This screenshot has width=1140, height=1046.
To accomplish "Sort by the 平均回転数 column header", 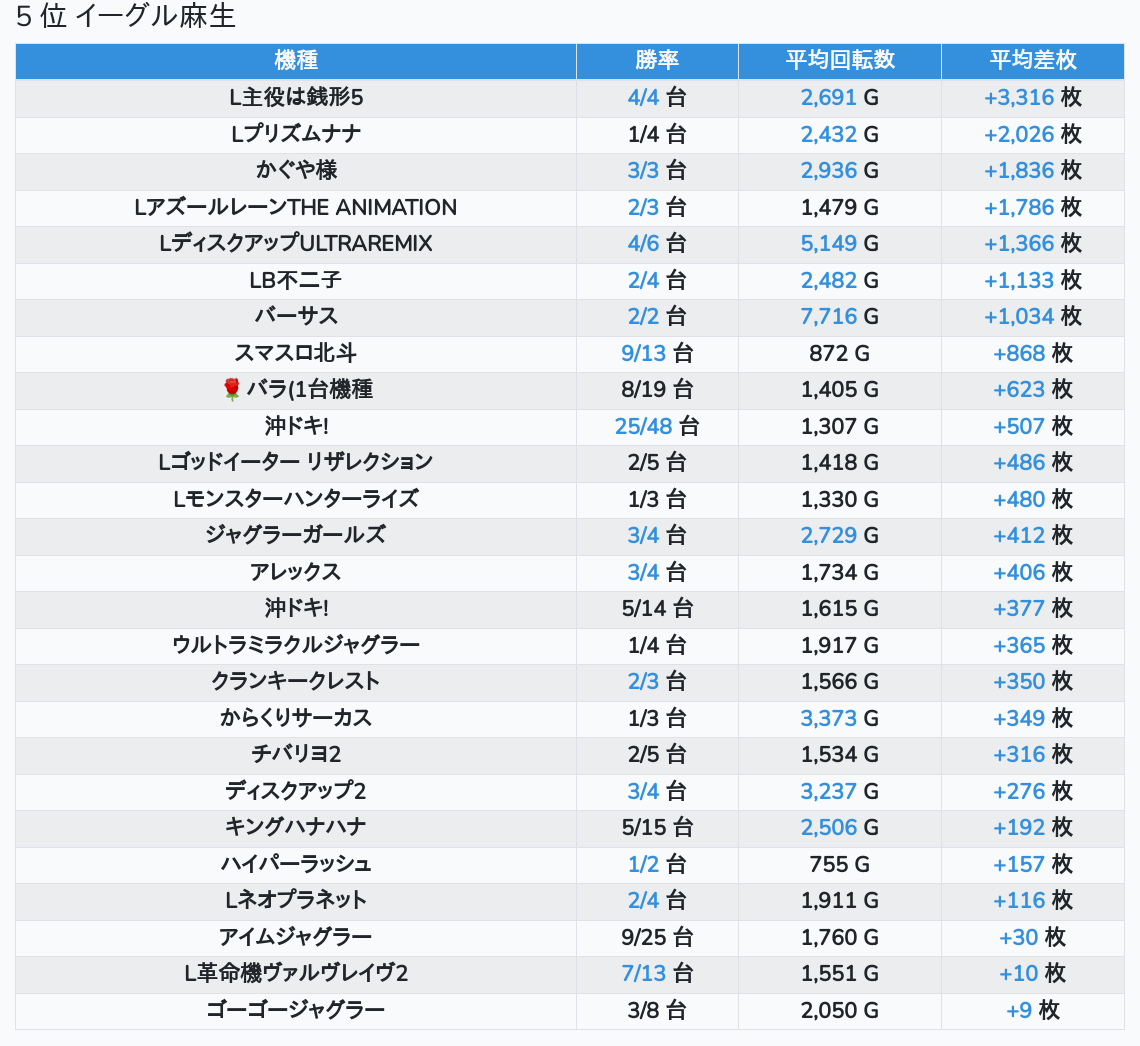I will (840, 60).
